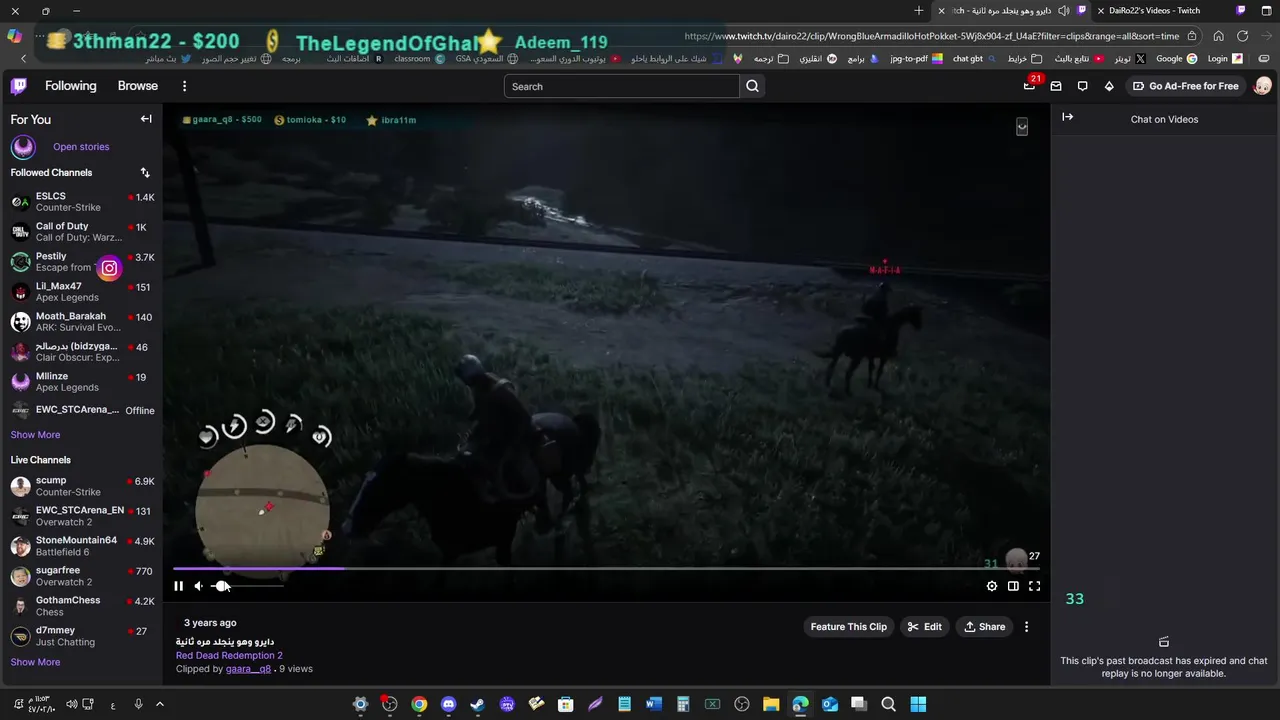Open the Windows Start button
This screenshot has width=1280, height=720.
pyautogui.click(x=918, y=704)
